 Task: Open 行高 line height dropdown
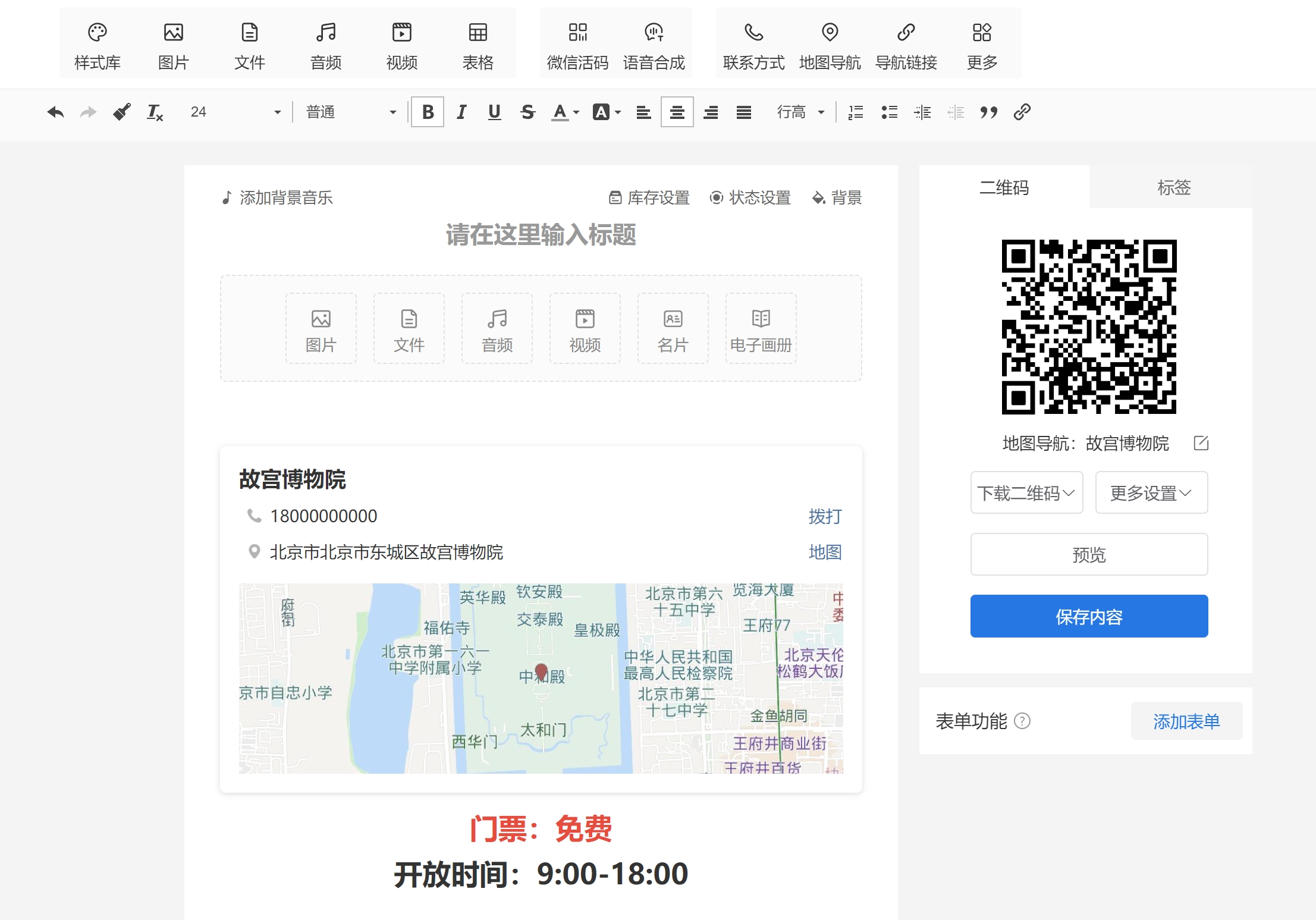click(x=800, y=112)
